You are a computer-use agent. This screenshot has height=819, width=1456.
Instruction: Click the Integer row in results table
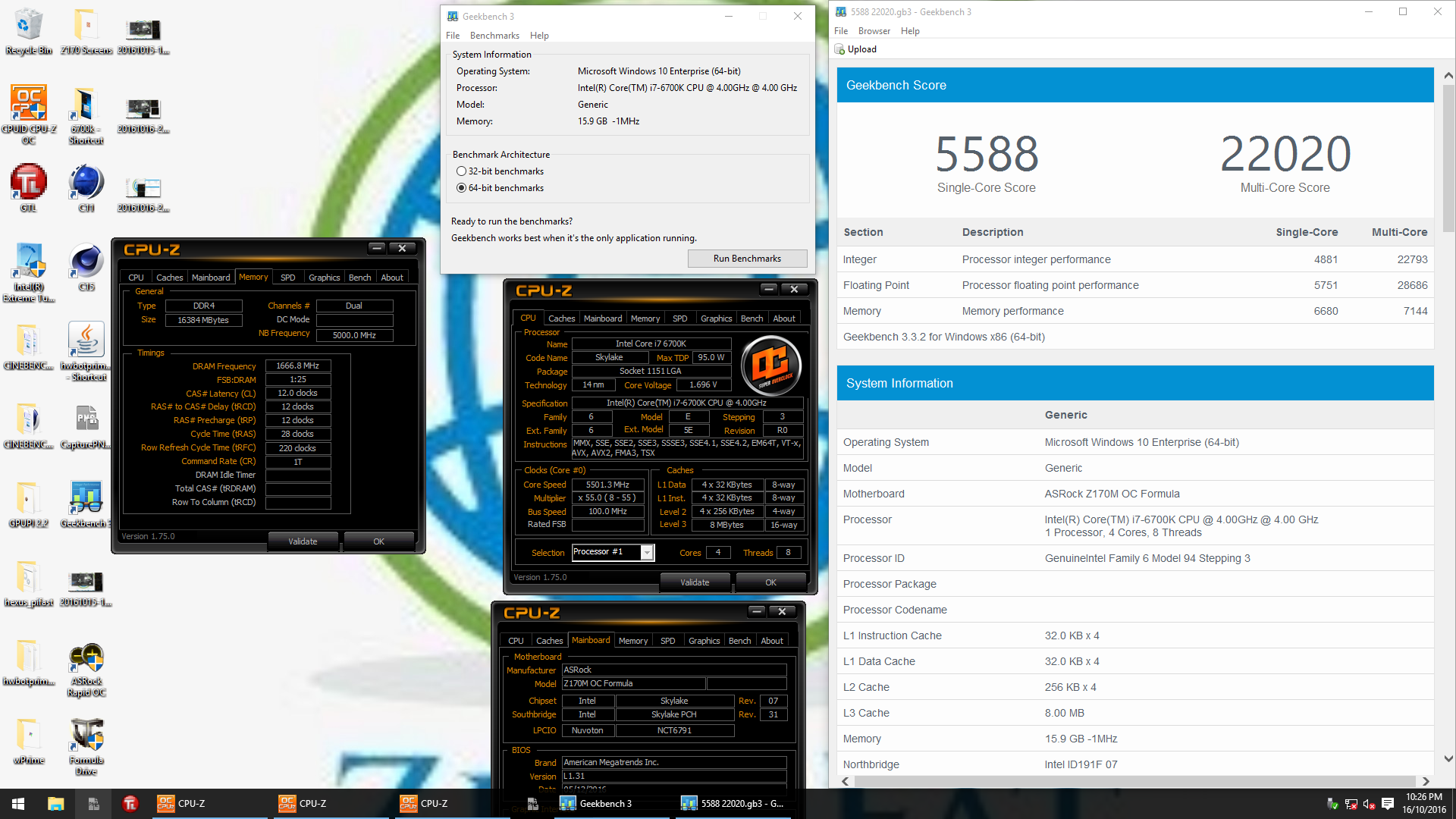(1135, 259)
